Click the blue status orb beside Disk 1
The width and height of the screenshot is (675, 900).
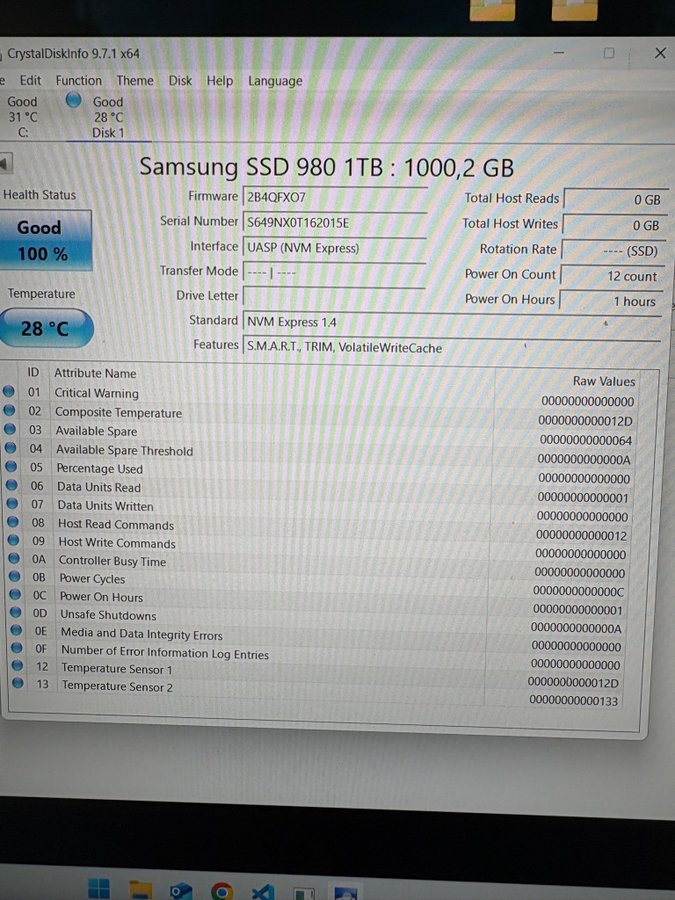[73, 100]
